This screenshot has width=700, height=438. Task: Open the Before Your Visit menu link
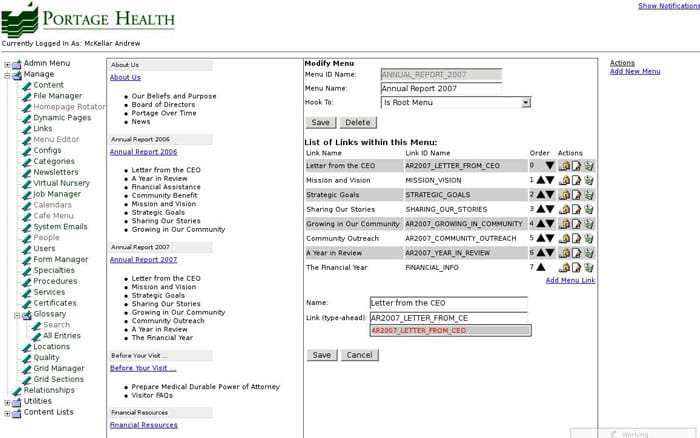pyautogui.click(x=143, y=368)
